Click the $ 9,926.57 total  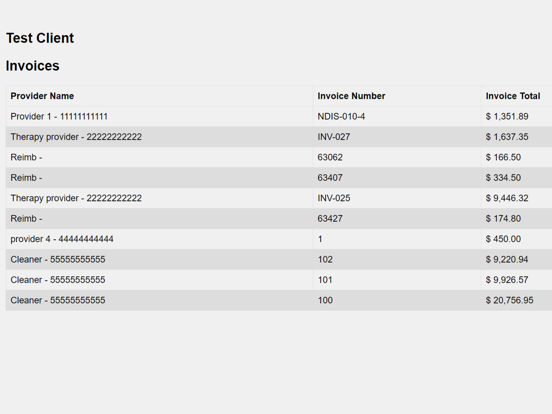click(507, 280)
